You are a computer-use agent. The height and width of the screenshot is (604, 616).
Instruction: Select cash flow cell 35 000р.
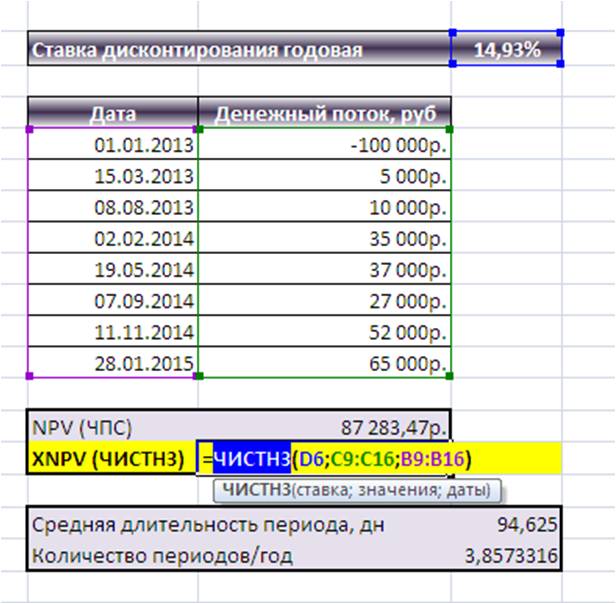[x=325, y=238]
